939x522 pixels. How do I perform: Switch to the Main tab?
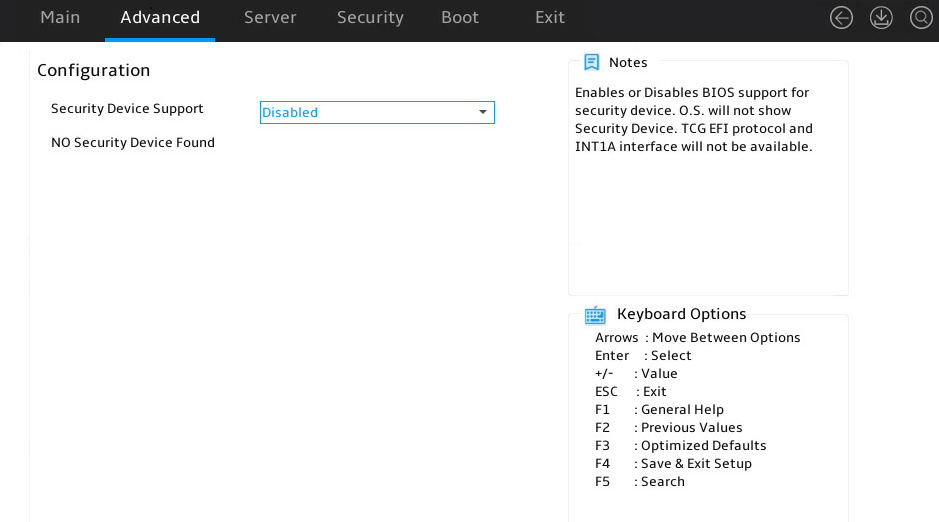tap(60, 17)
